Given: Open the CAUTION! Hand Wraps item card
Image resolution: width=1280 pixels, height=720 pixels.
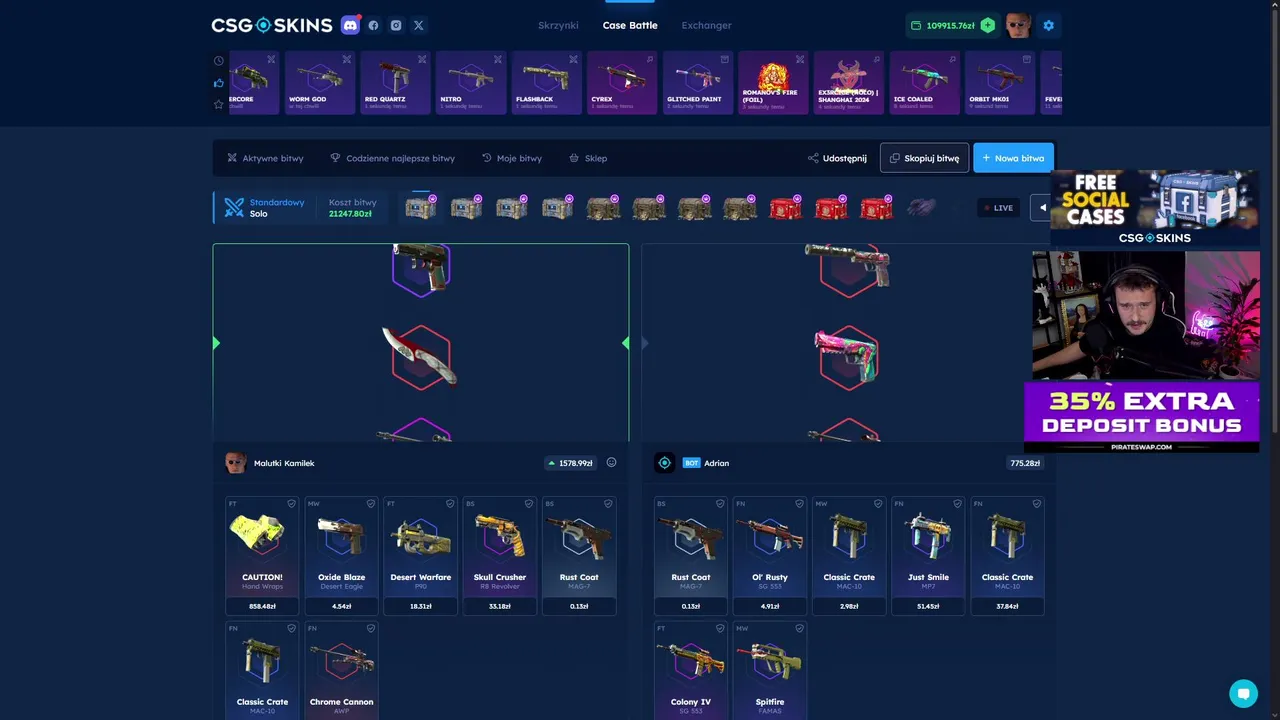Looking at the screenshot, I should (x=262, y=556).
